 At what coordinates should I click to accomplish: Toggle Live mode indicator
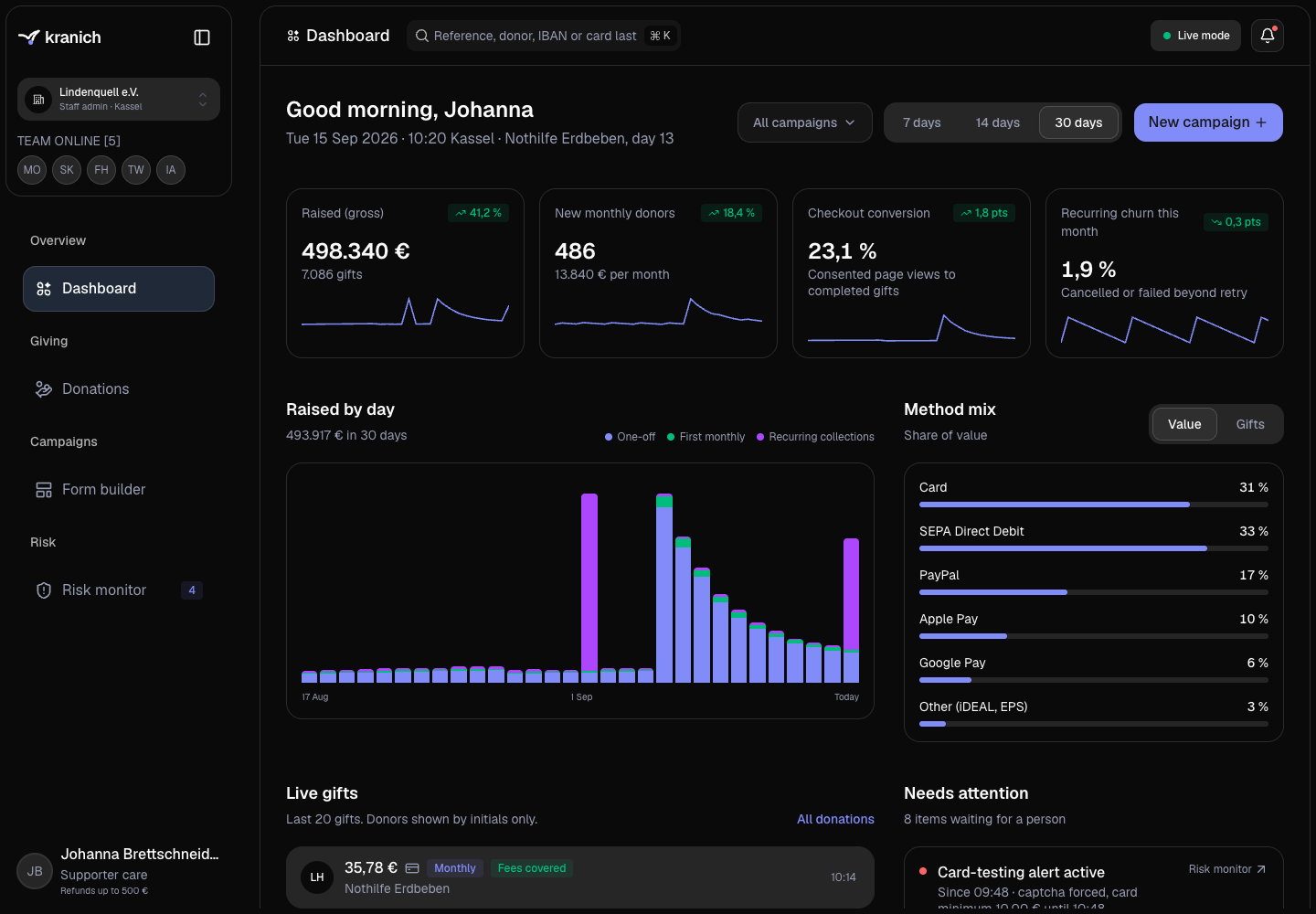1195,36
